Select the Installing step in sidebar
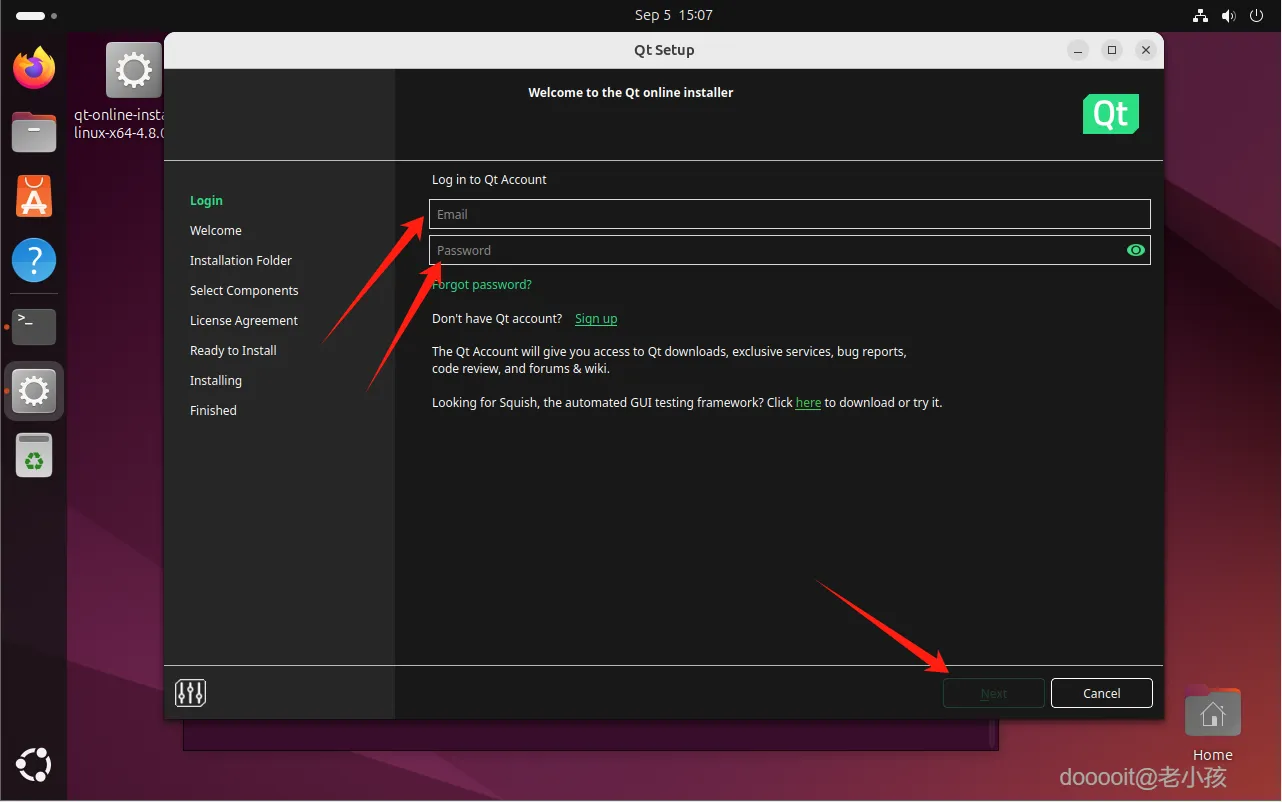This screenshot has height=802, width=1282. [x=216, y=381]
